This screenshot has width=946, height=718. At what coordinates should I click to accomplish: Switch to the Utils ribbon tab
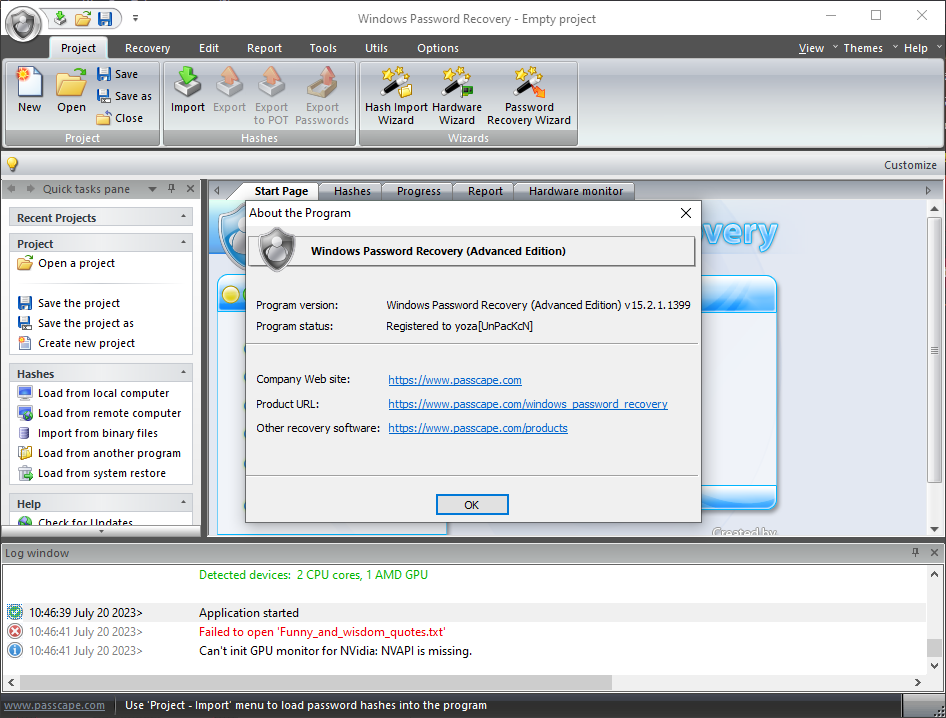376,48
